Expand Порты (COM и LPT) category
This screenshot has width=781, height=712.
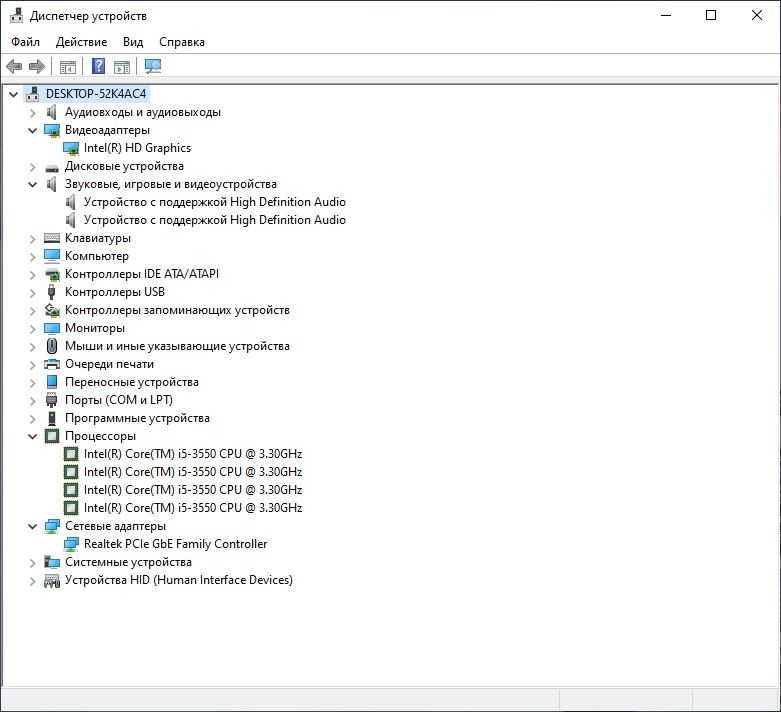32,401
